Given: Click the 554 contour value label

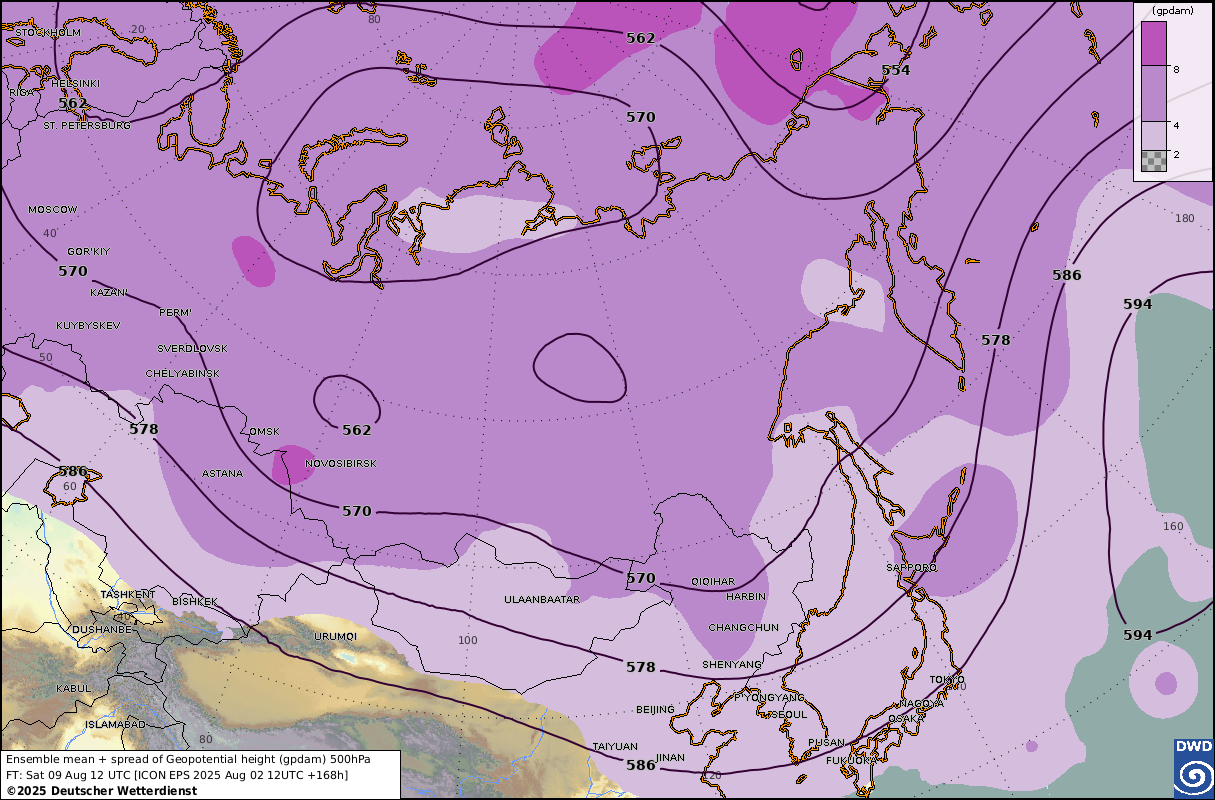Looking at the screenshot, I should 895,70.
